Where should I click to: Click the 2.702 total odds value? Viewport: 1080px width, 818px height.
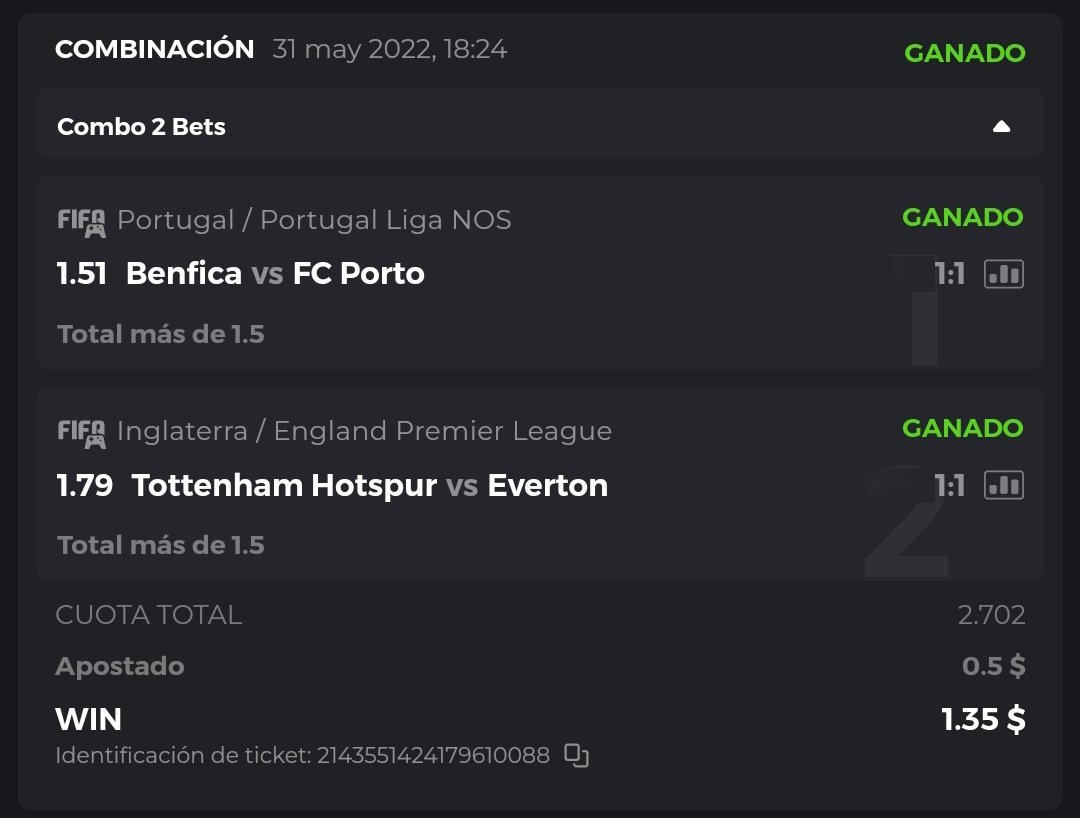point(991,615)
